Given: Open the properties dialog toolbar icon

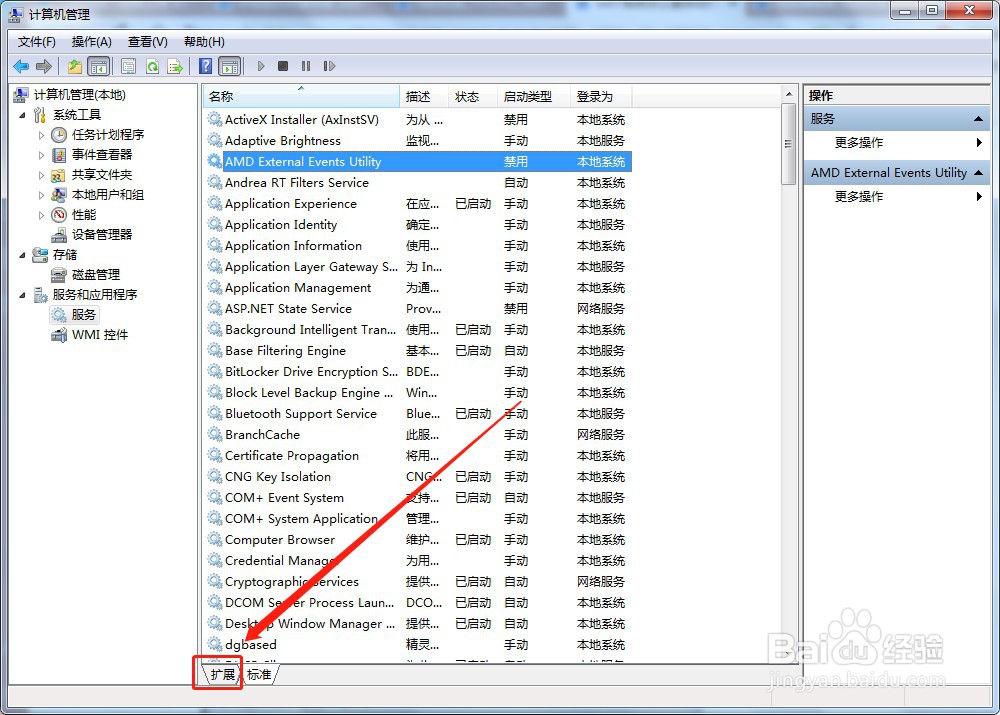Looking at the screenshot, I should (x=129, y=66).
